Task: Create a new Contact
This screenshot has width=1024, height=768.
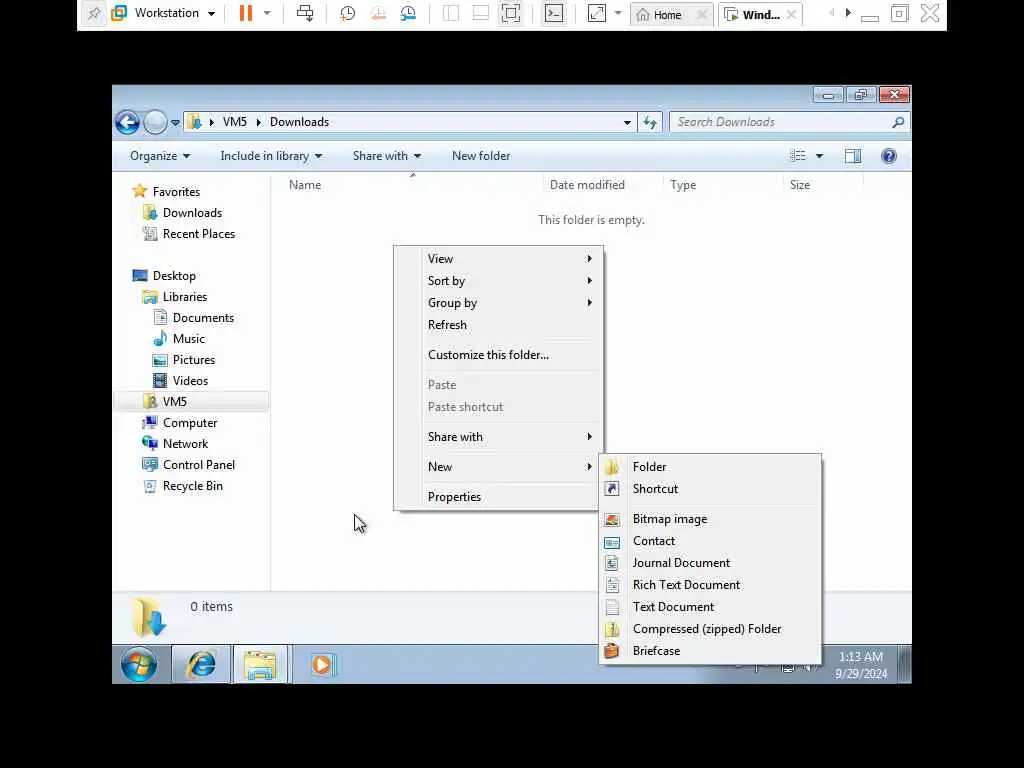Action: point(710,541)
